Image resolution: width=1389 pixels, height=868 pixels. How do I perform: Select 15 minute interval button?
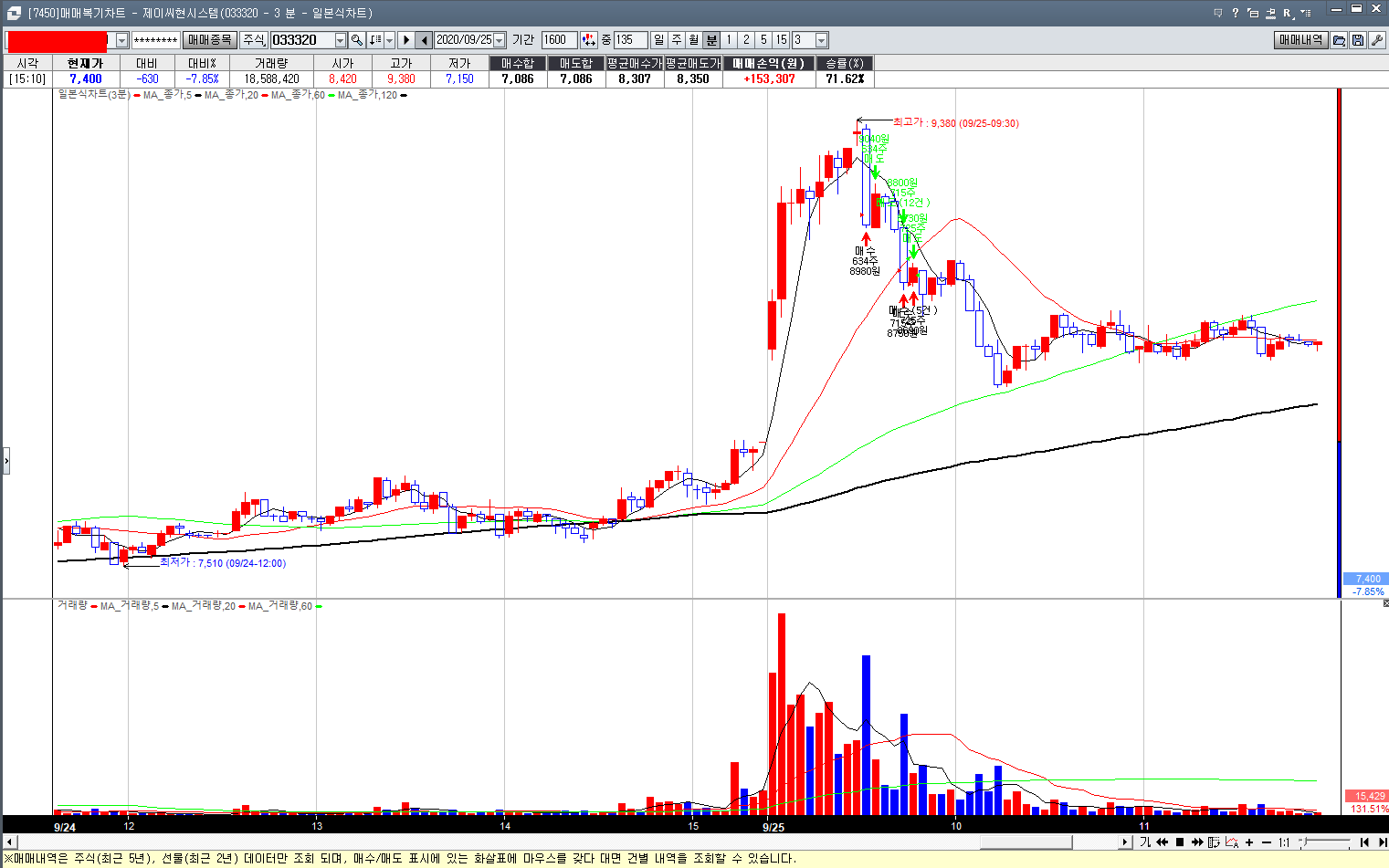pos(781,40)
